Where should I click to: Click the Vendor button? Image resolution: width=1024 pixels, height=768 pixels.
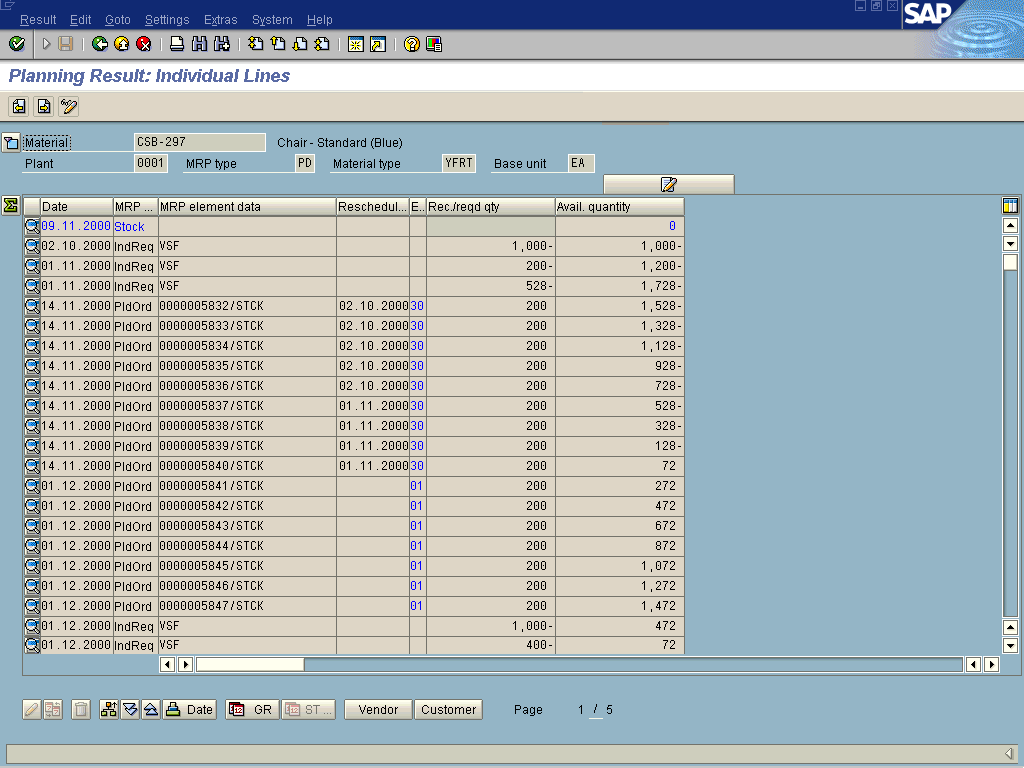point(378,709)
